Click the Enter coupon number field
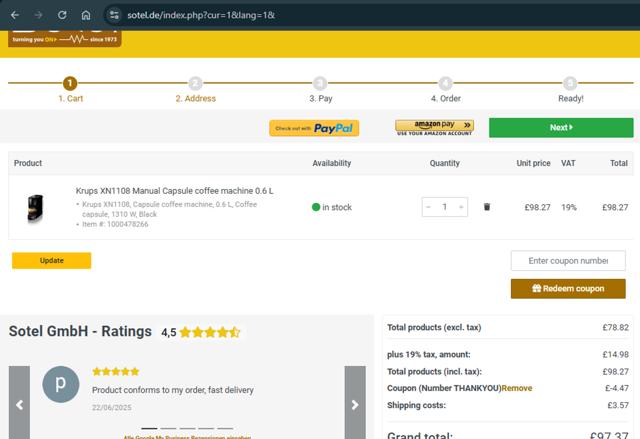This screenshot has height=439, width=640. tap(568, 261)
